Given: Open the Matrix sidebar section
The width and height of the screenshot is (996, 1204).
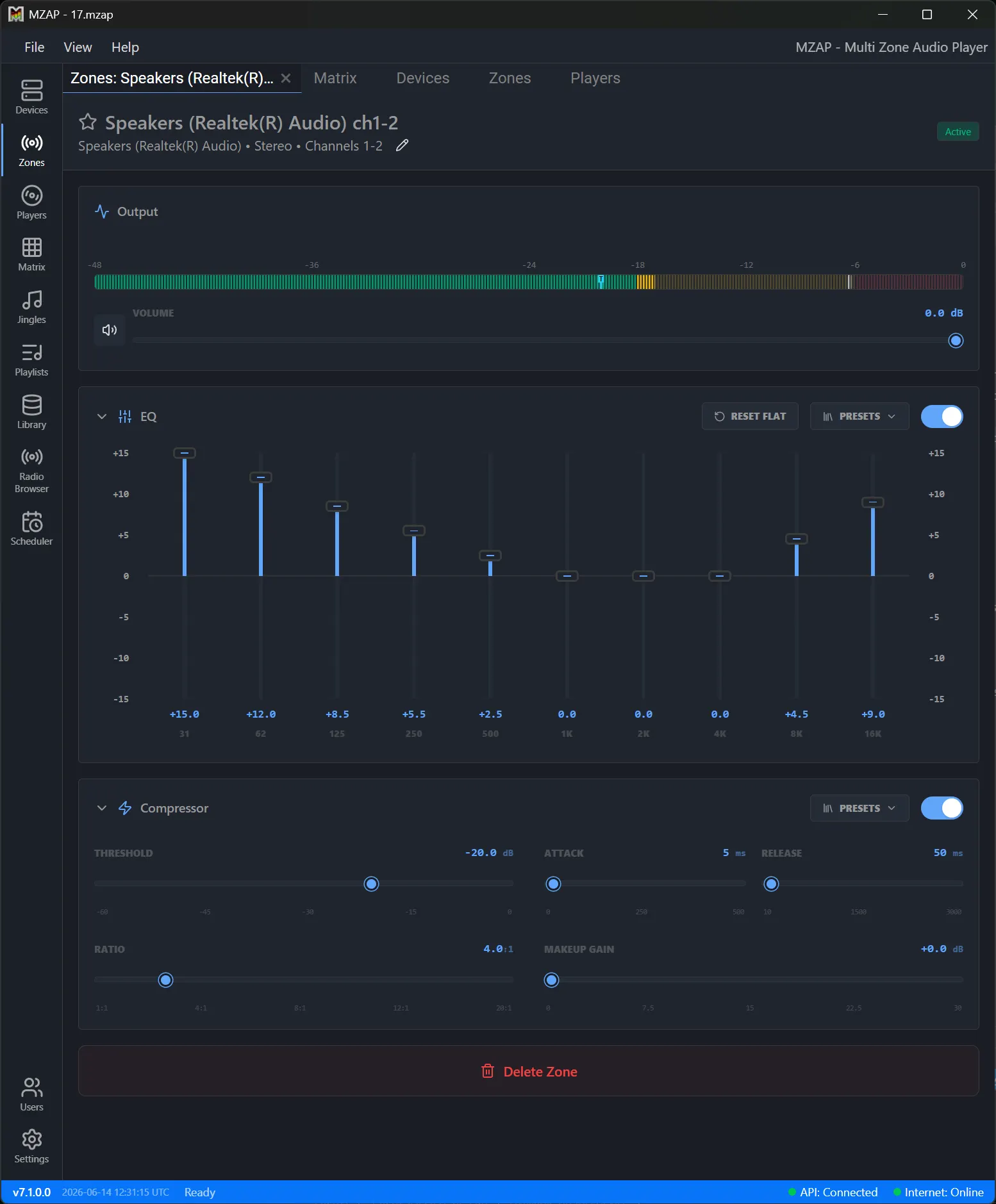Looking at the screenshot, I should pyautogui.click(x=31, y=255).
